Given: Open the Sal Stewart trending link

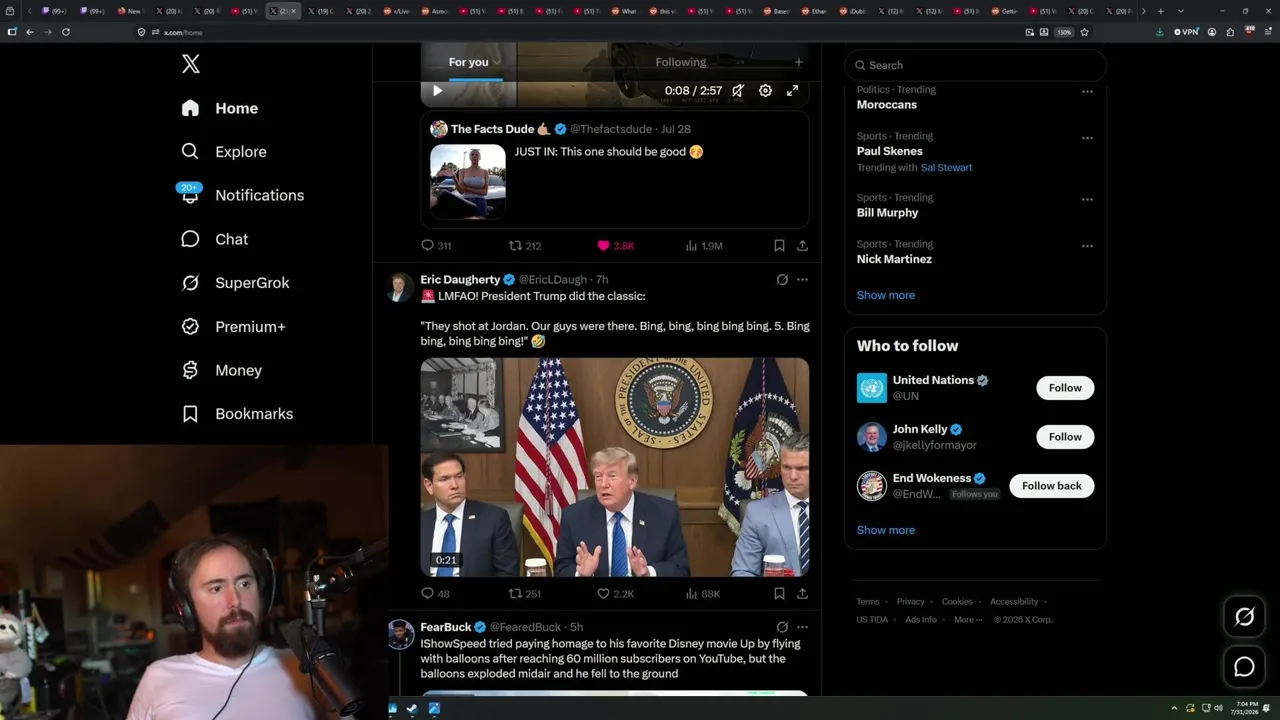Looking at the screenshot, I should pyautogui.click(x=946, y=168).
